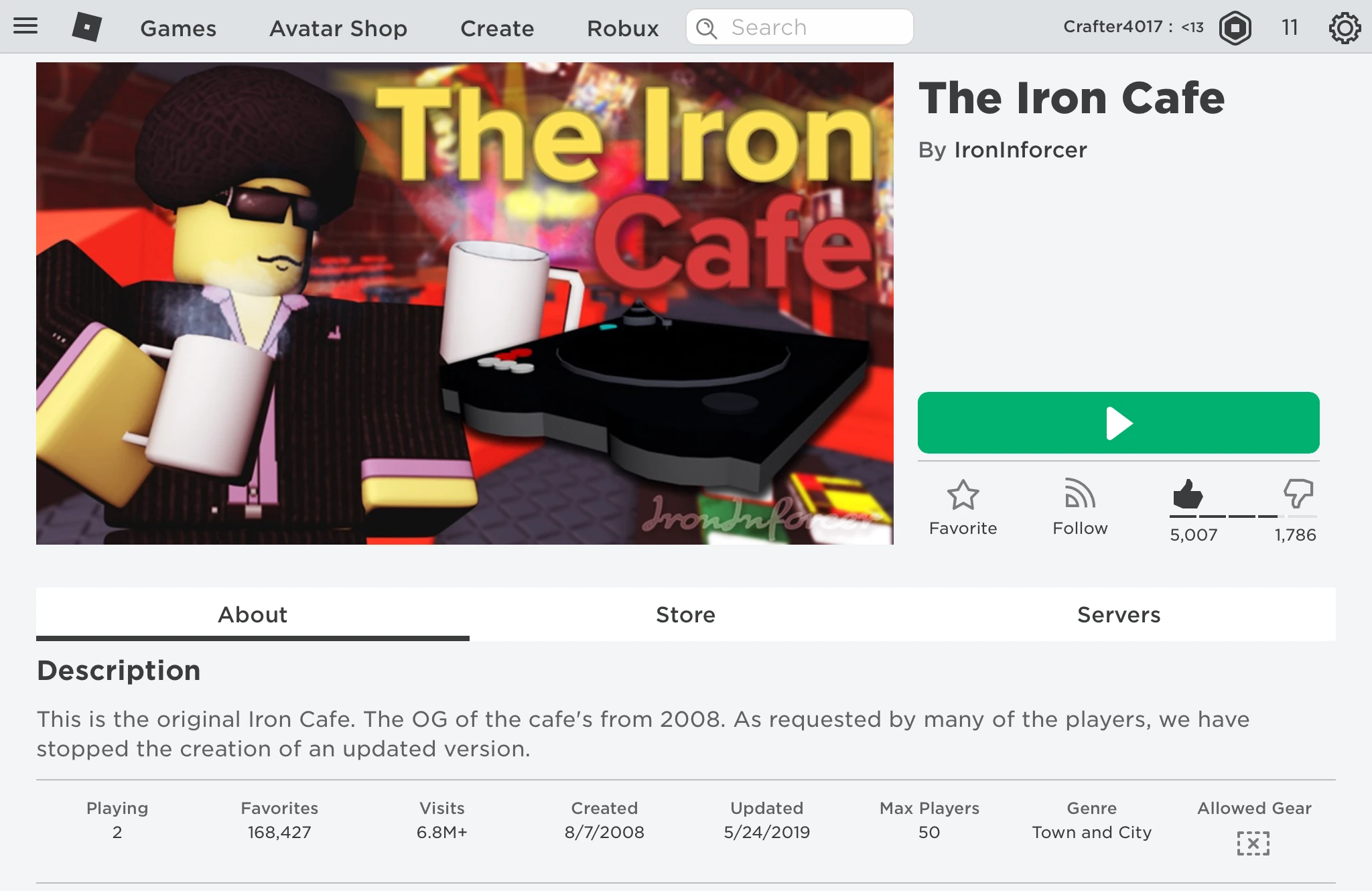
Task: Click the Allowed Gear disabled icon
Action: click(1253, 843)
